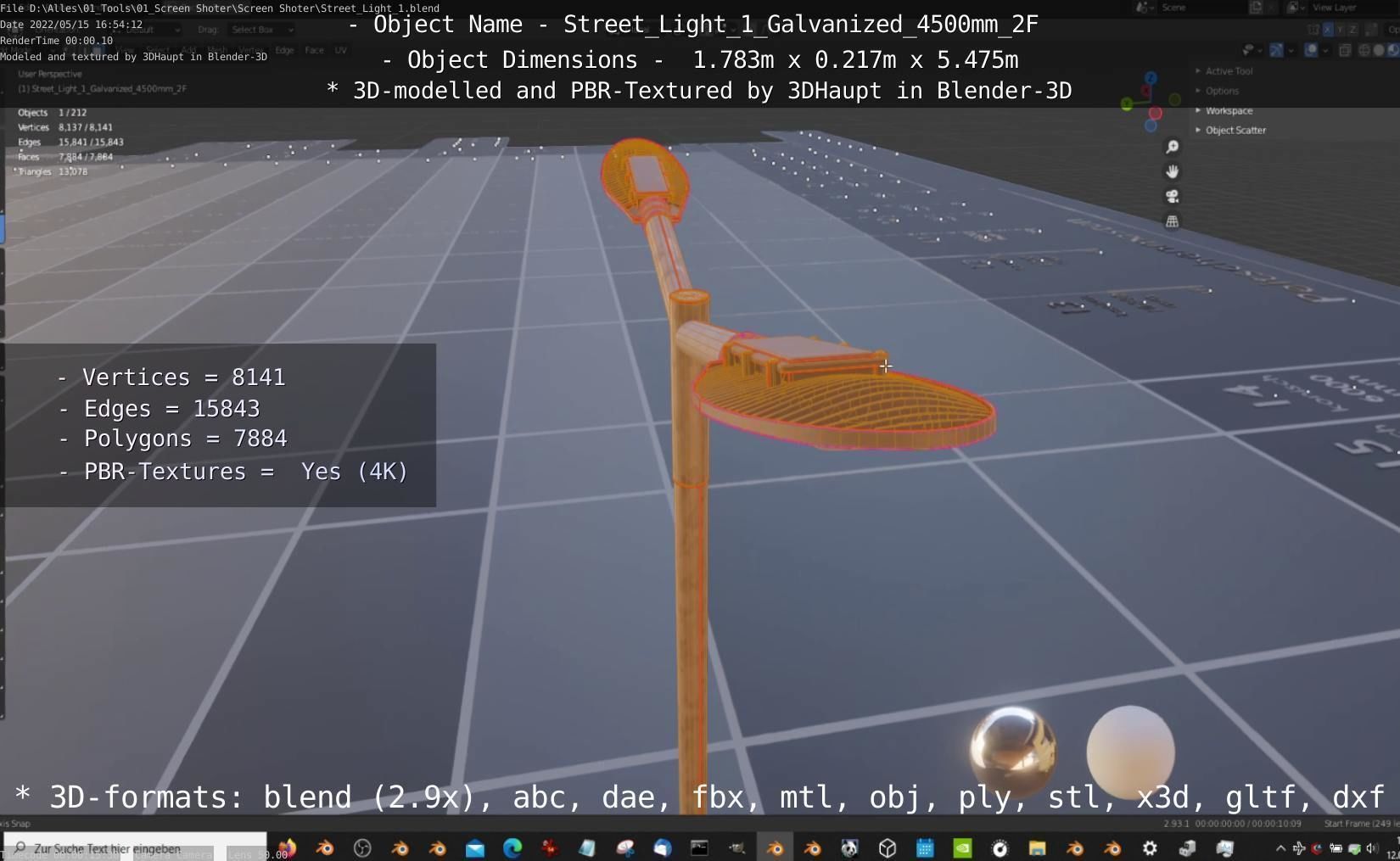Expand the Options panel in sidebar
This screenshot has height=861, width=1400.
coord(1218,91)
